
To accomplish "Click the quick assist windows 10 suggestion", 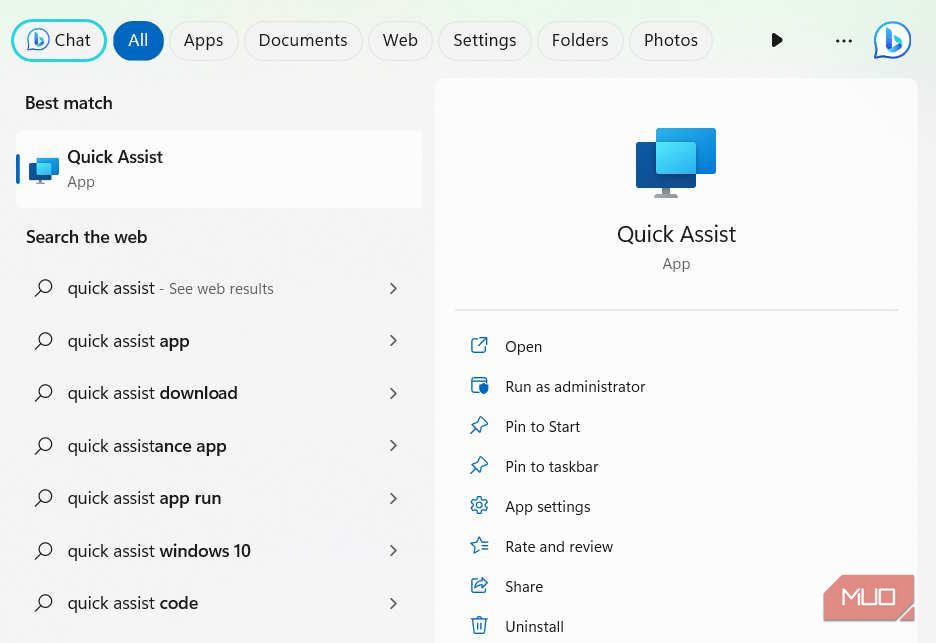I will [x=157, y=550].
